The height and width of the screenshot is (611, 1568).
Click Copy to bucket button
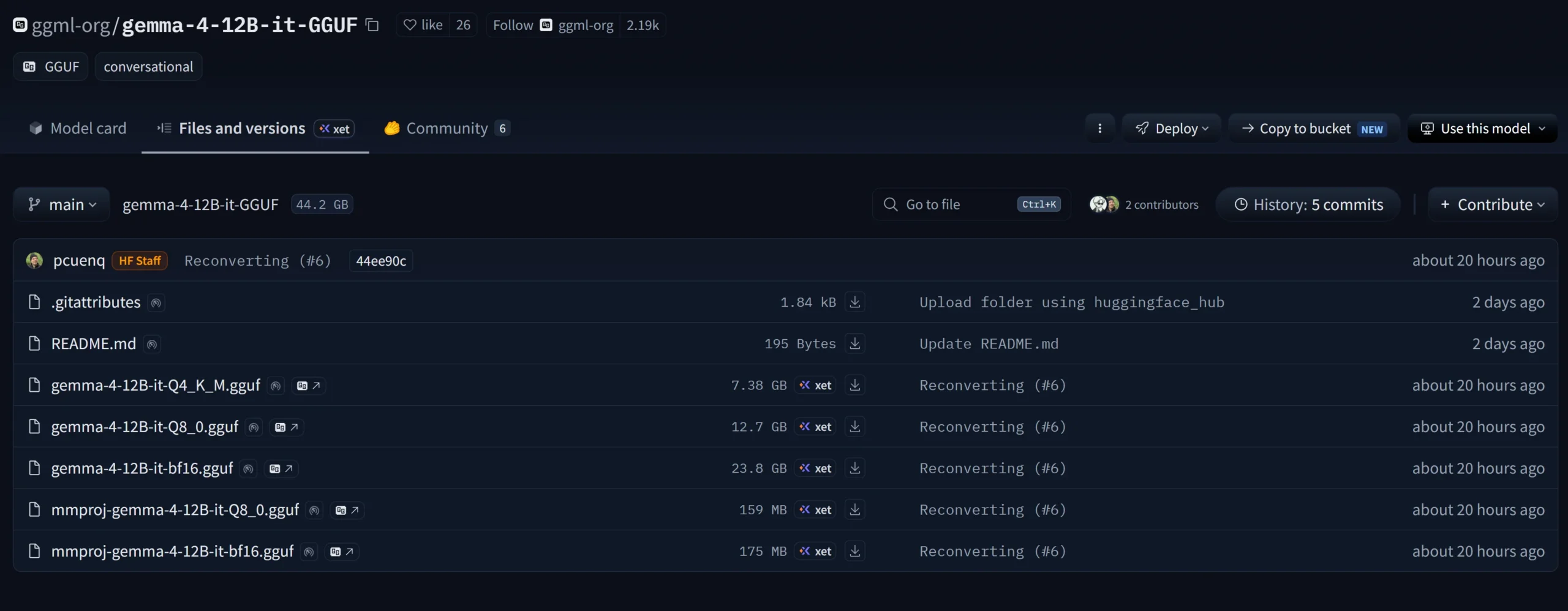coord(1314,128)
